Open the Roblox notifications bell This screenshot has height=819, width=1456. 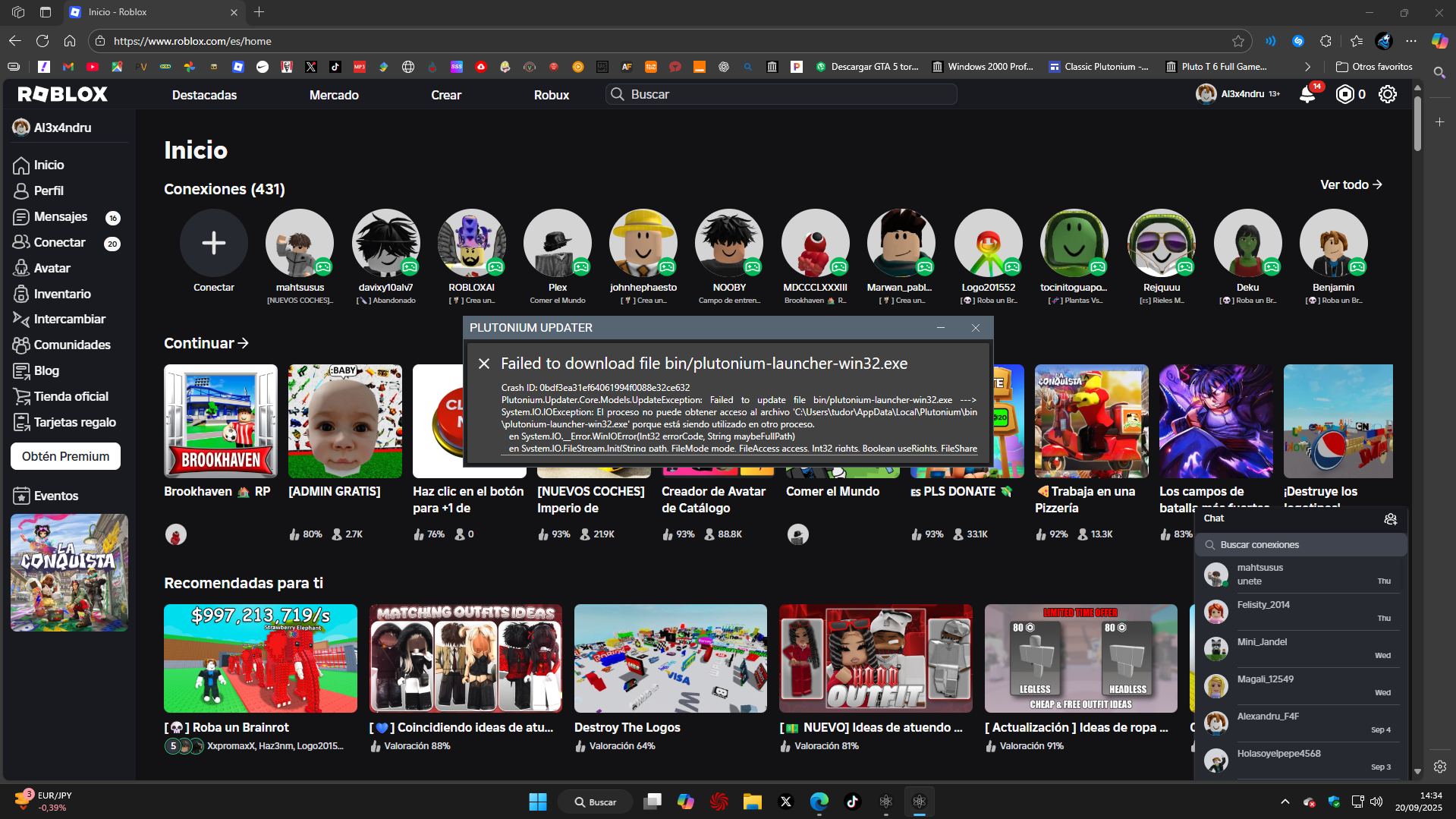point(1307,94)
